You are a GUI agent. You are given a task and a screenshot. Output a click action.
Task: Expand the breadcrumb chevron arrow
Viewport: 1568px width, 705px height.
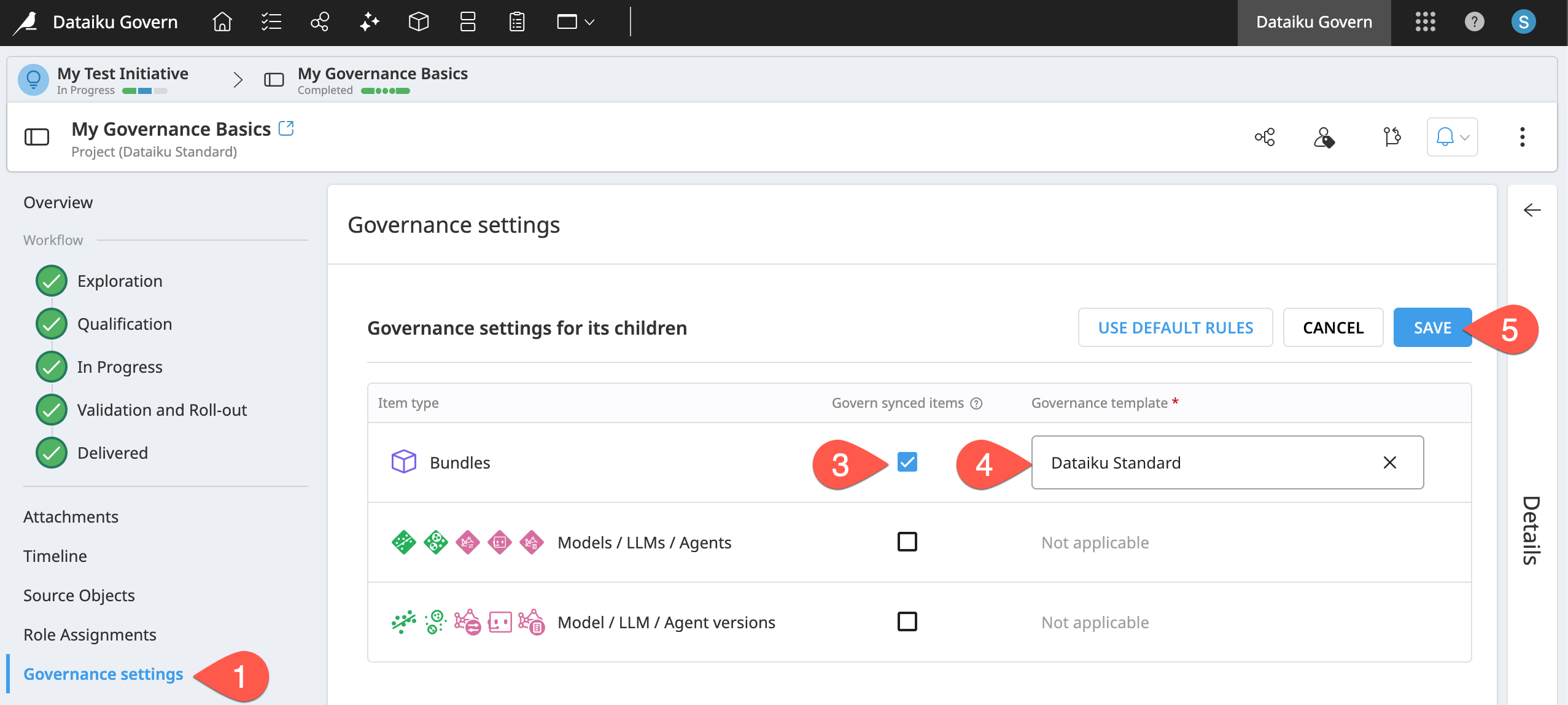238,80
